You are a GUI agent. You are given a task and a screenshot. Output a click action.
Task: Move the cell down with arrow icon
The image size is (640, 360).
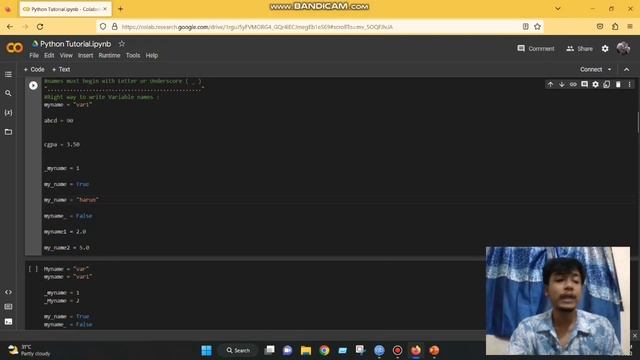pos(562,84)
